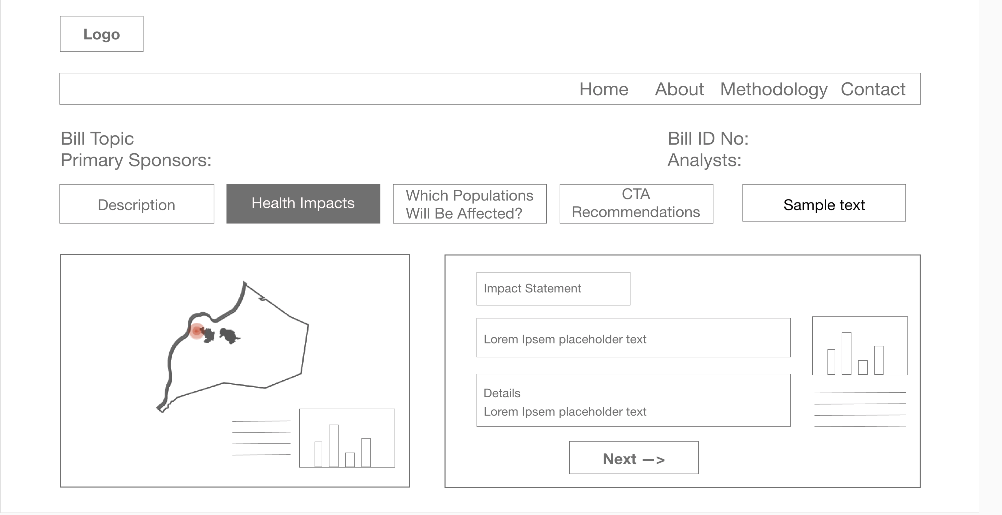Select the bar chart below the map

point(346,438)
